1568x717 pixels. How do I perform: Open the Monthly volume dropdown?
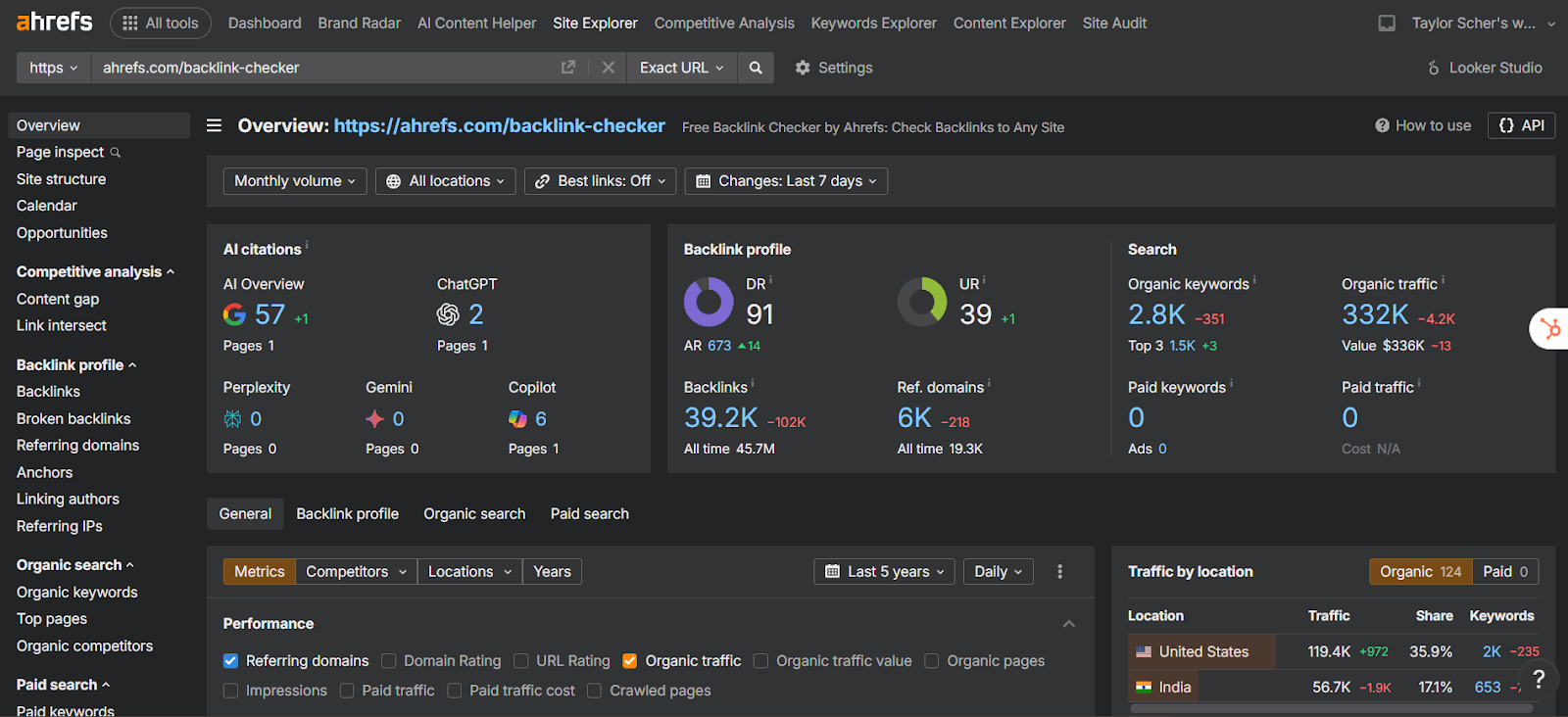pyautogui.click(x=295, y=181)
